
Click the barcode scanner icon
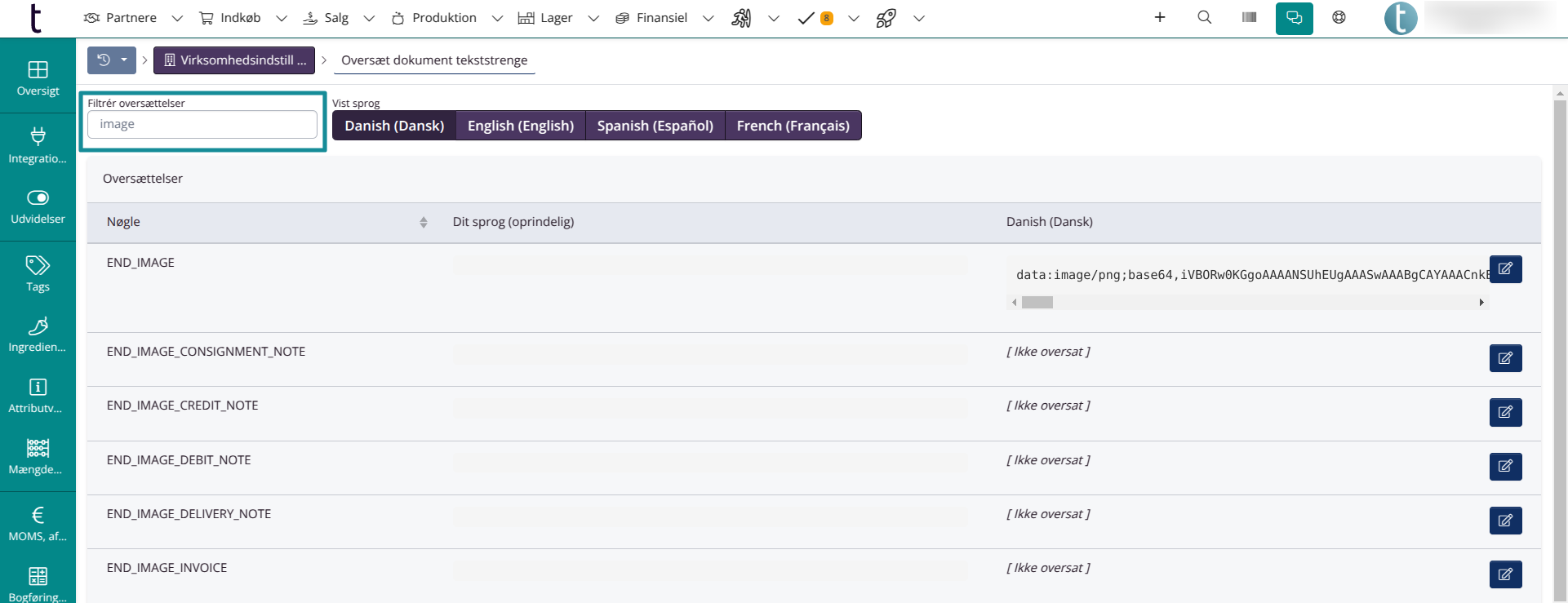1249,18
